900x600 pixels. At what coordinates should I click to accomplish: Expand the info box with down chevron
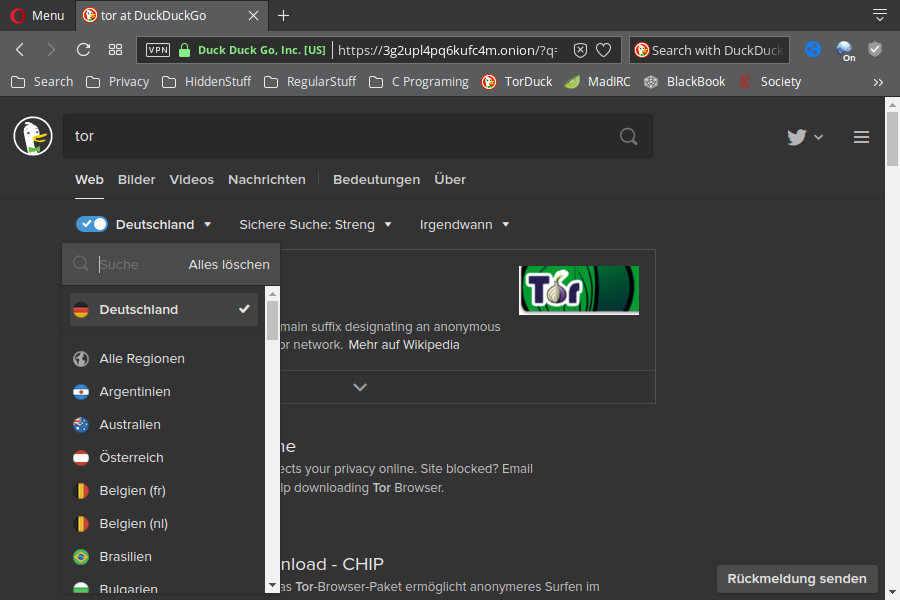360,387
